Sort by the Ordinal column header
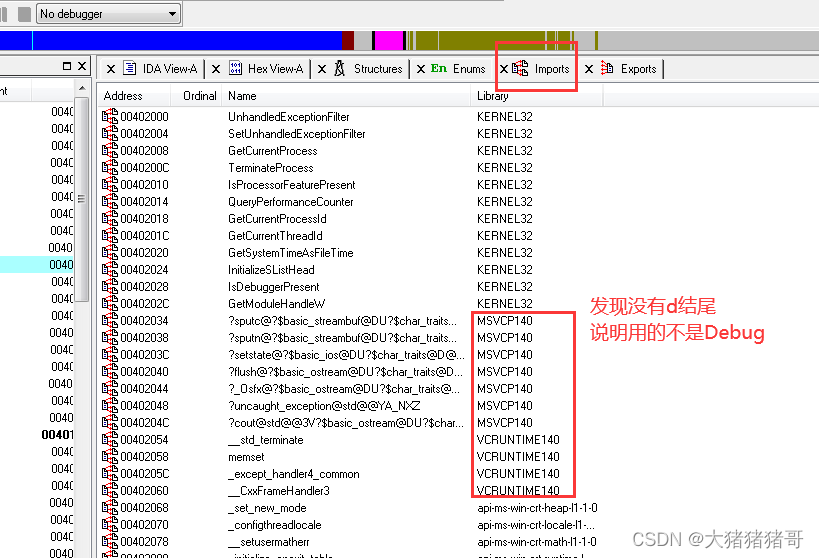The width and height of the screenshot is (819, 558). point(200,96)
